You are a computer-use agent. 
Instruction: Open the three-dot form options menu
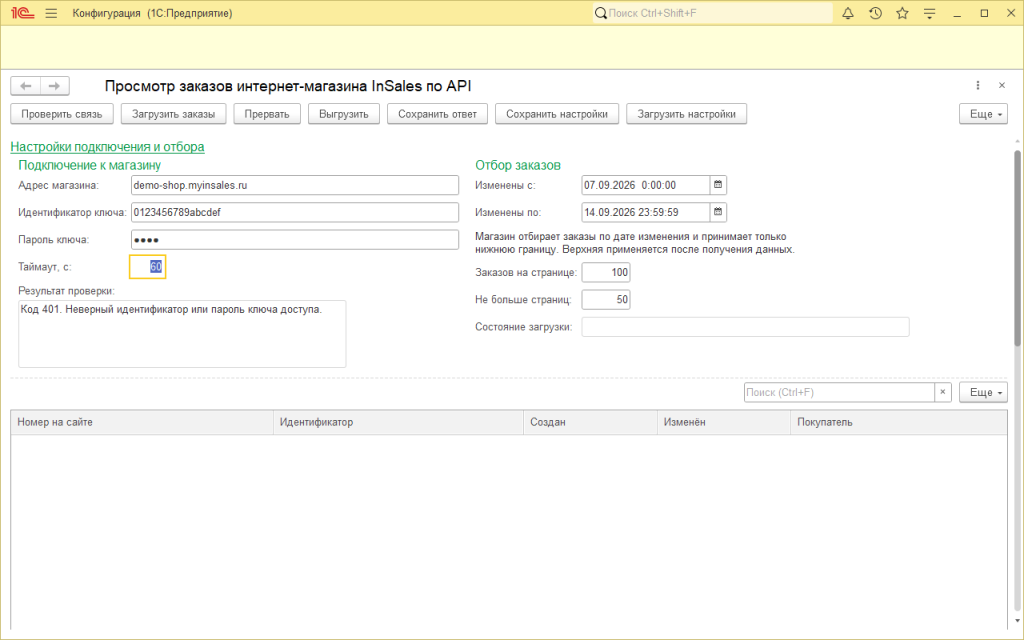[x=978, y=86]
